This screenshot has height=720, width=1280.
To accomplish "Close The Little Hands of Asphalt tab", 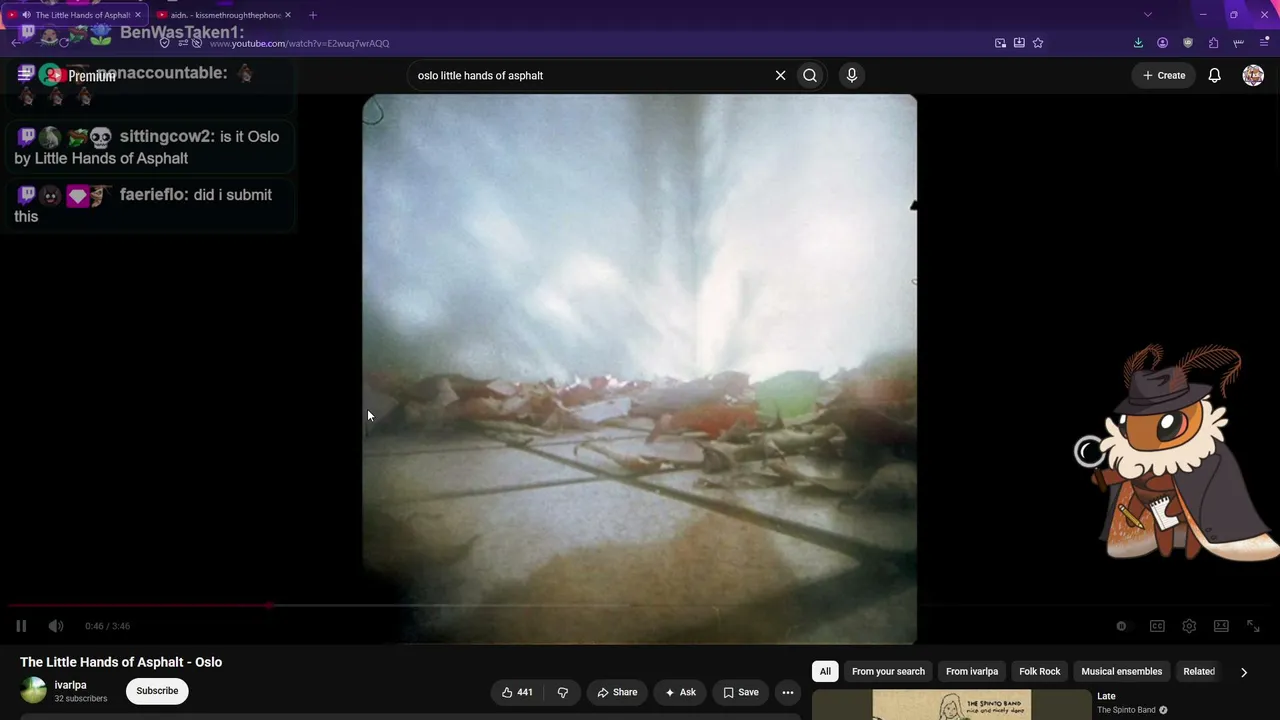I will 138,15.
